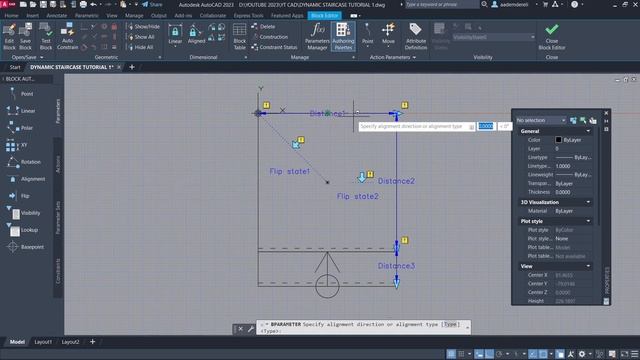Screen dimensions: 640x360
Task: Click the search keyword input field
Action: [x=442, y=4]
